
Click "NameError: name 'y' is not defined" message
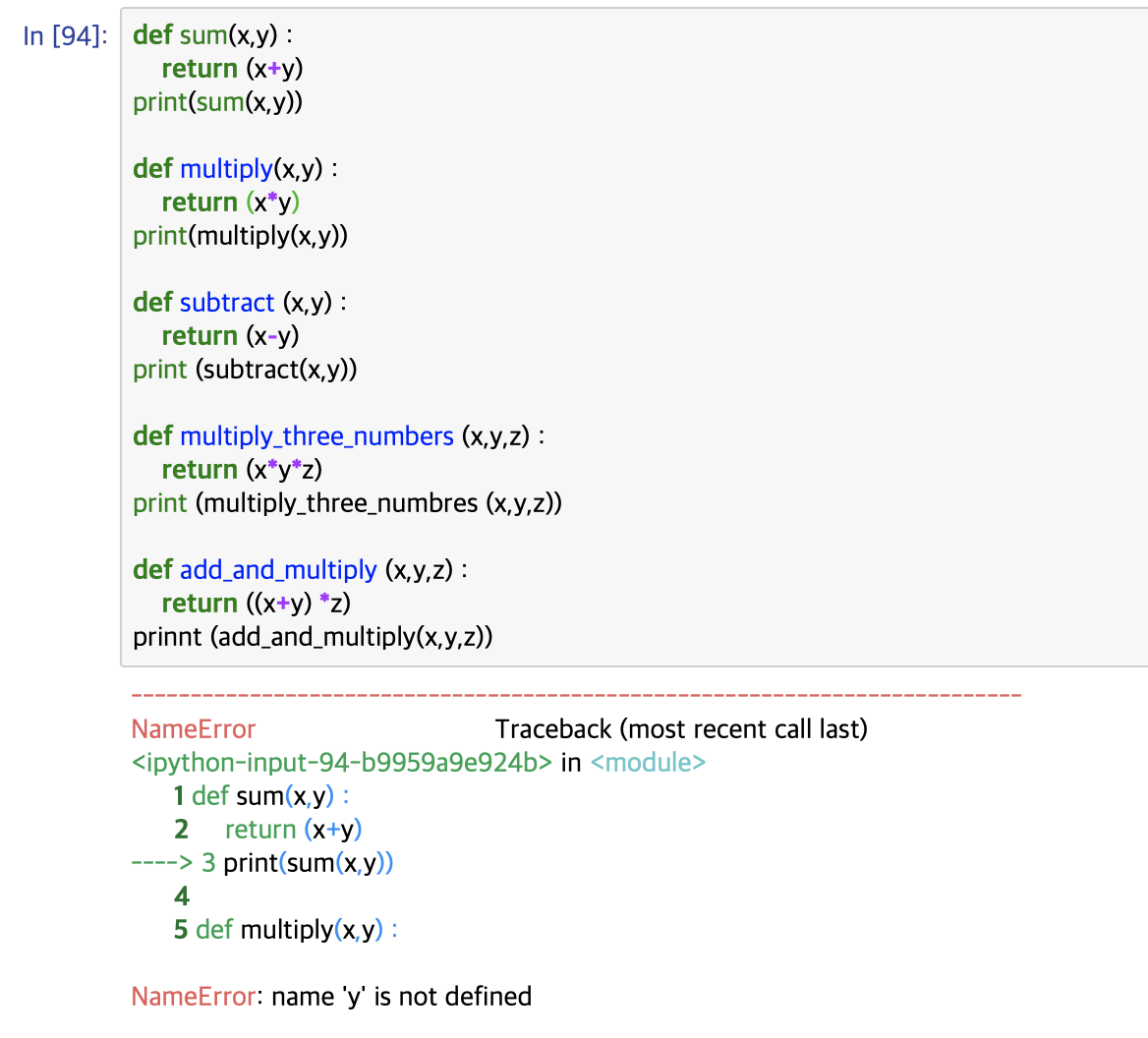[331, 997]
